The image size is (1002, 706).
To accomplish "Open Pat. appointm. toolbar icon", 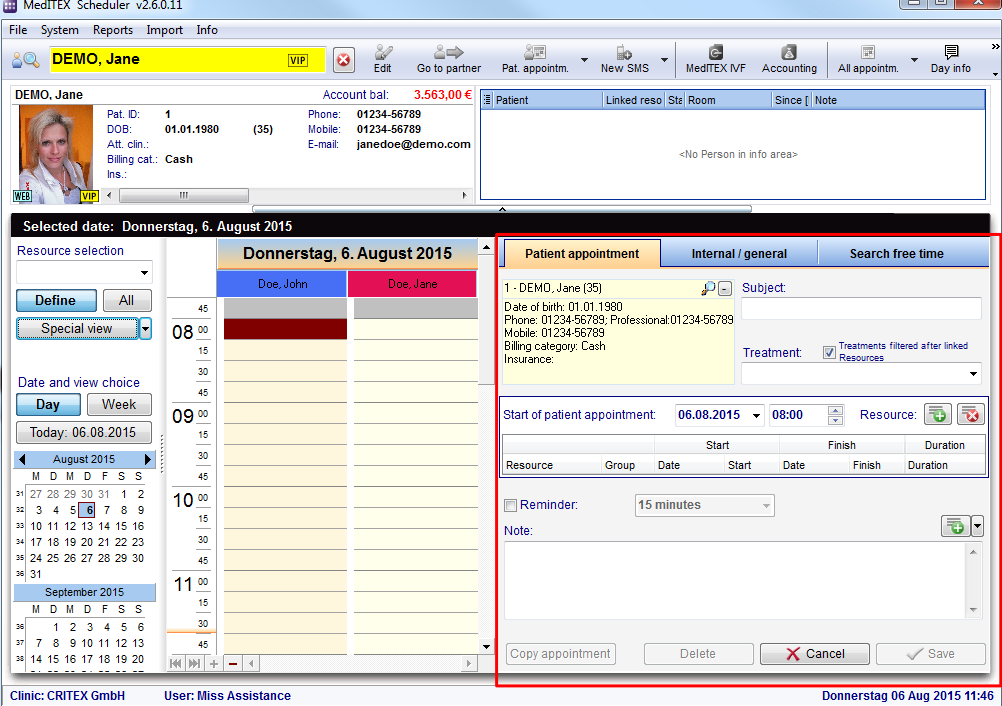I will [535, 59].
